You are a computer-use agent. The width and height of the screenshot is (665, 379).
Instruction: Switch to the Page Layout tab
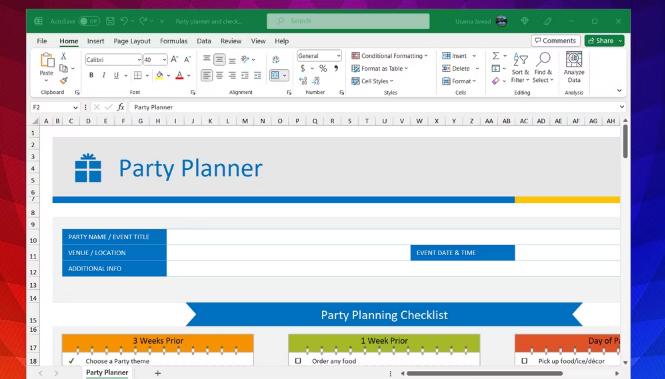132,41
